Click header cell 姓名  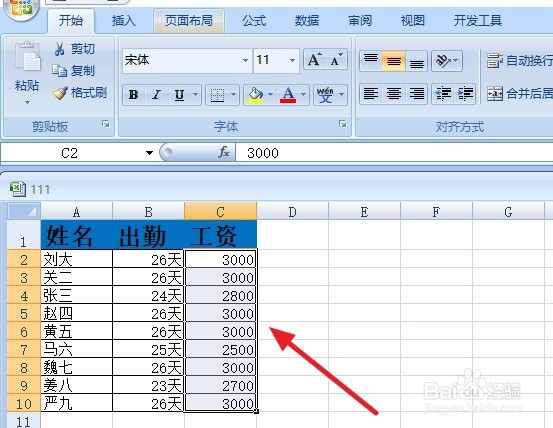coord(77,235)
